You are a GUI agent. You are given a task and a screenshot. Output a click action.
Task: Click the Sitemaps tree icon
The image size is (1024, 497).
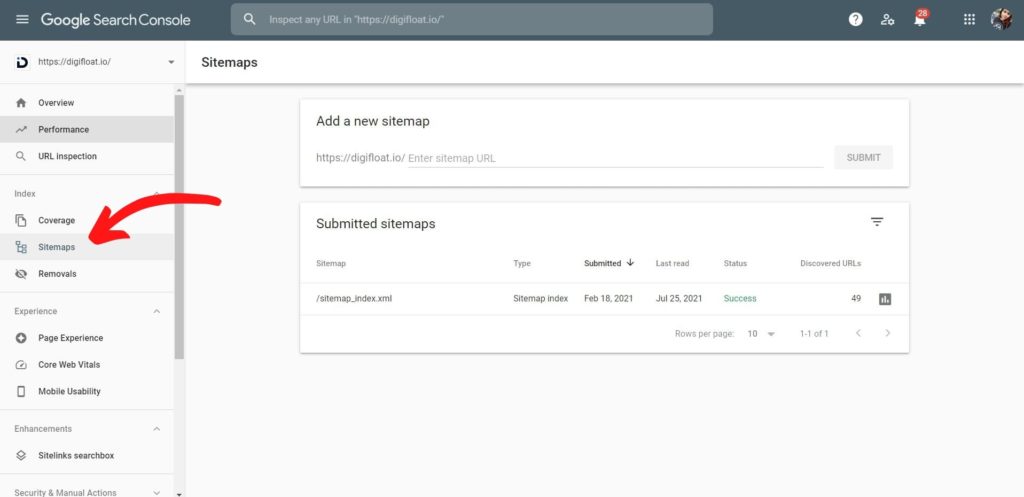click(x=21, y=247)
